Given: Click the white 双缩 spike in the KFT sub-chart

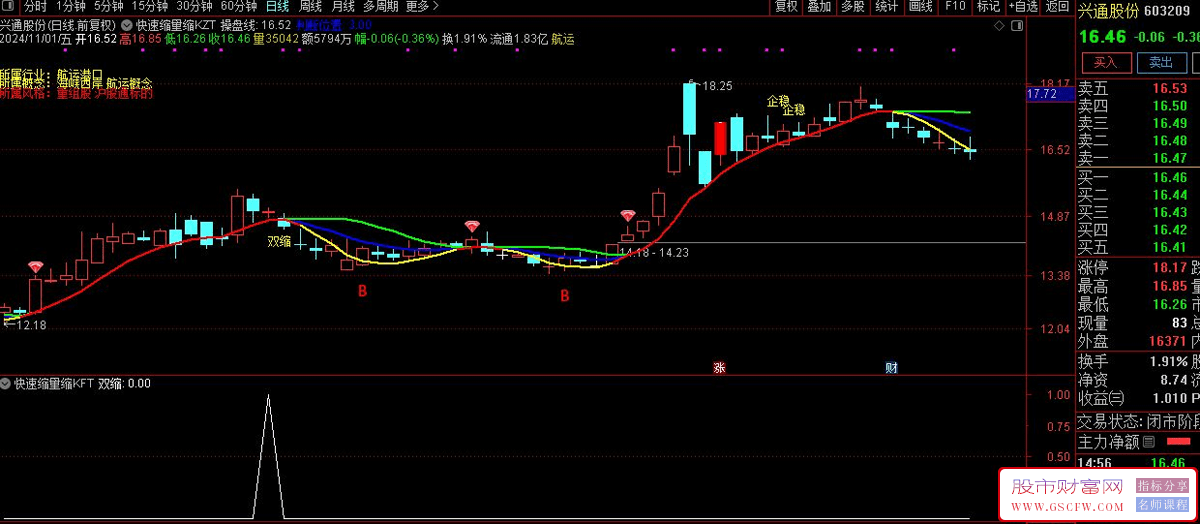Looking at the screenshot, I should pyautogui.click(x=267, y=455).
